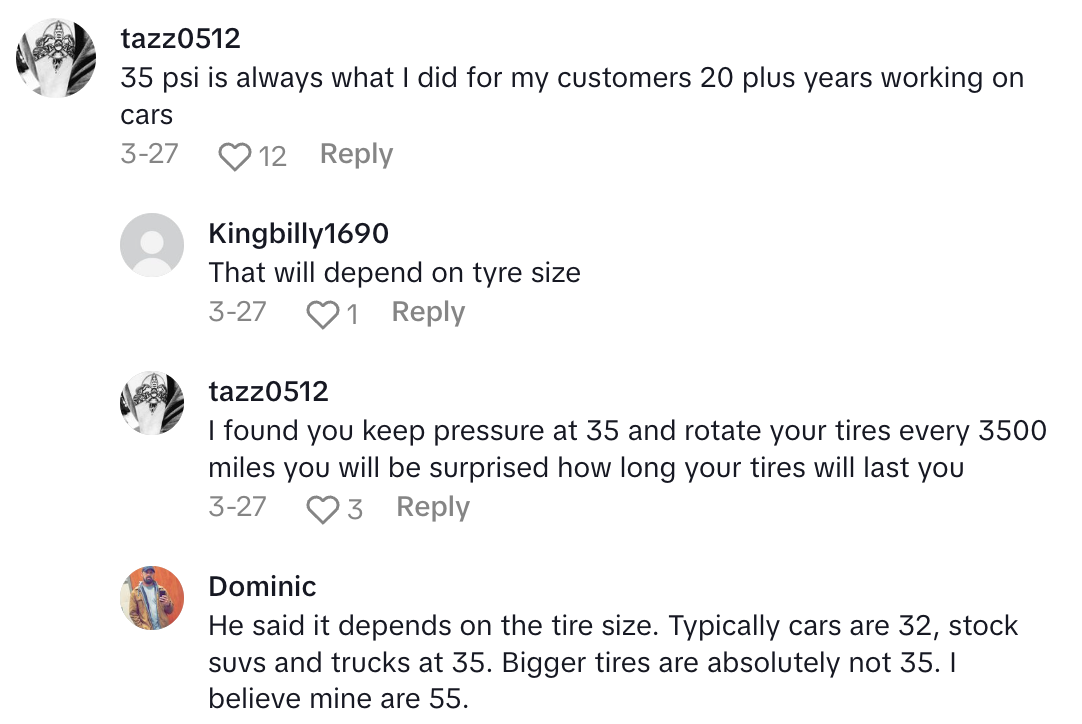Expand Dominic's comment about tire sizes
Image resolution: width=1082 pixels, height=724 pixels.
pyautogui.click(x=600, y=660)
